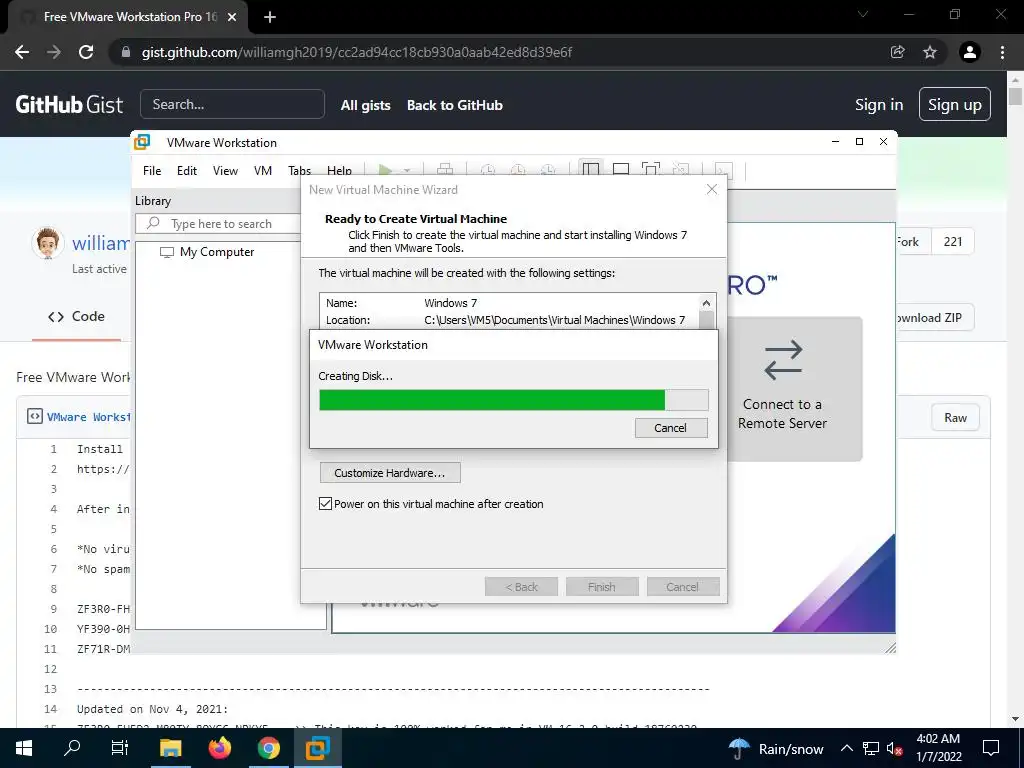This screenshot has height=768, width=1024.
Task: Switch to the gist Code tab
Action: click(x=76, y=316)
